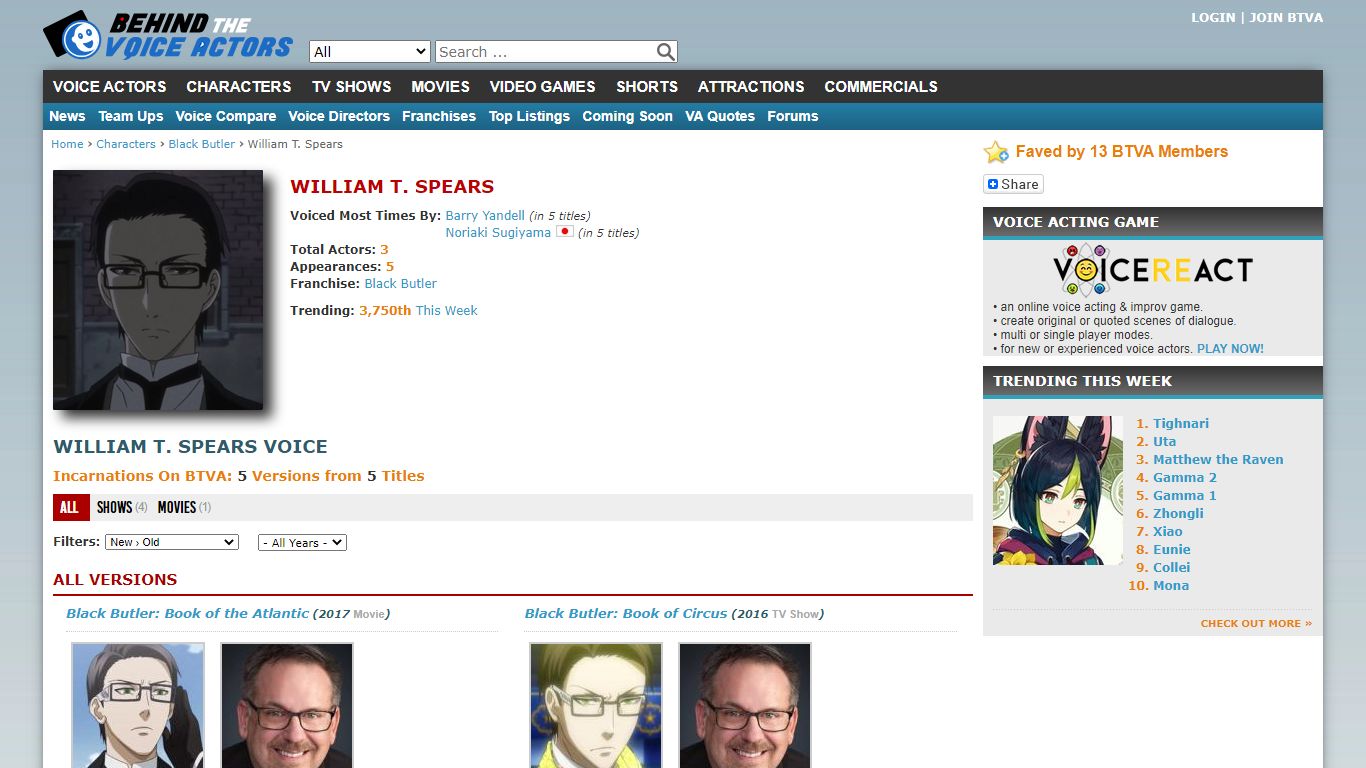Click the This Week trending link
The image size is (1366, 768).
pyautogui.click(x=447, y=310)
